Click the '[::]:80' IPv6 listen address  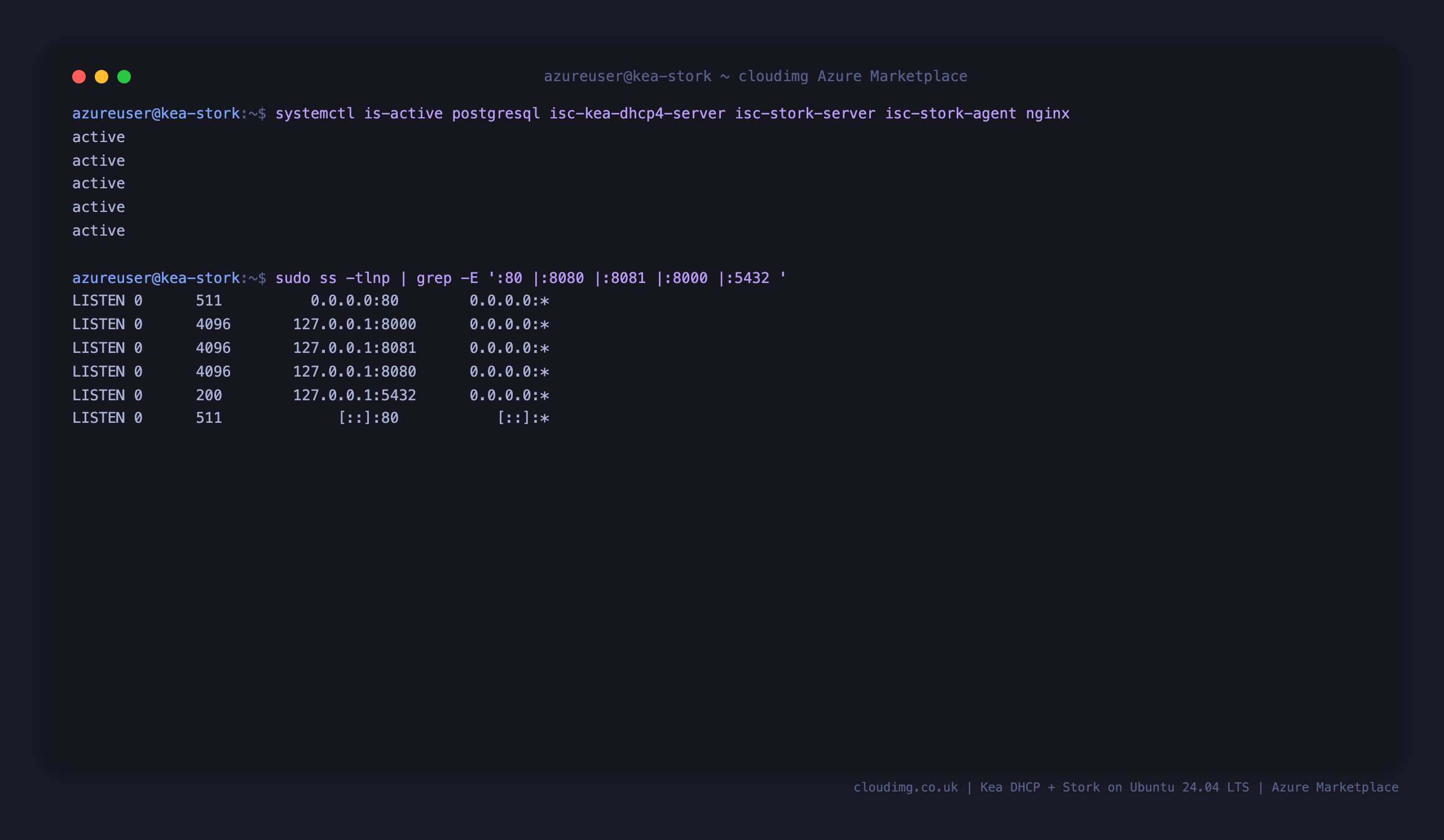coord(368,418)
